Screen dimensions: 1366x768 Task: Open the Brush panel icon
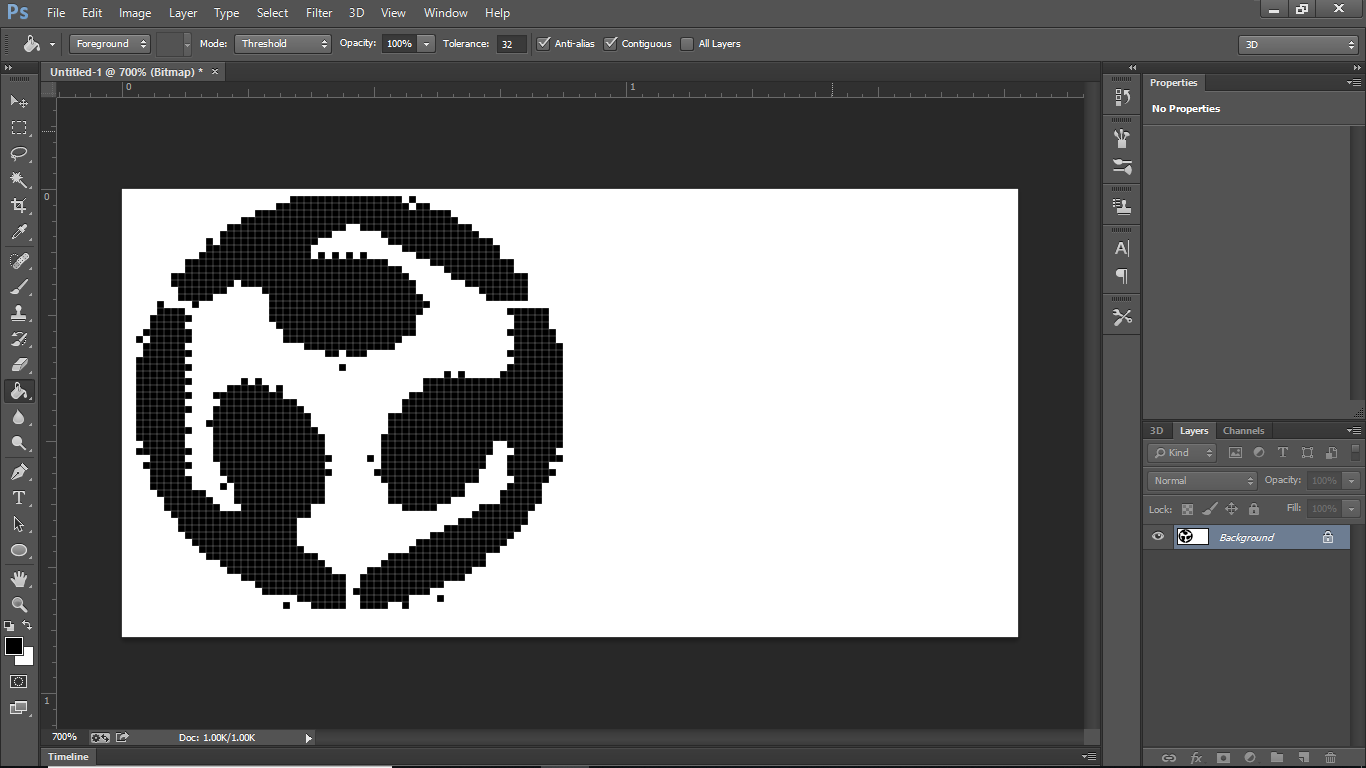pos(1122,166)
